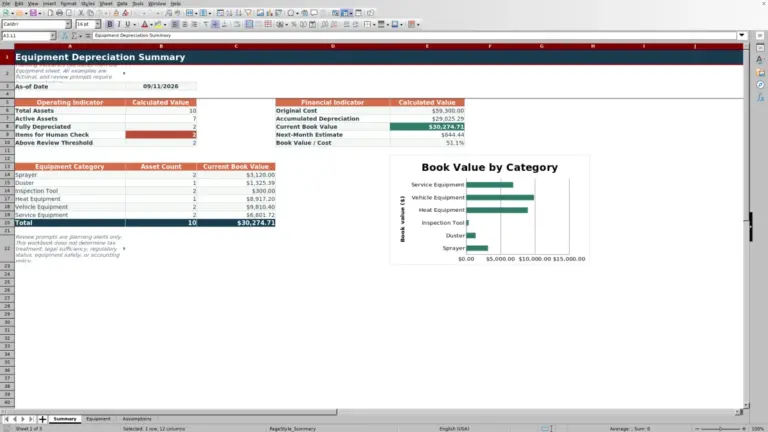The width and height of the screenshot is (768, 432).
Task: Toggle Underline formatting
Action: (128, 24)
